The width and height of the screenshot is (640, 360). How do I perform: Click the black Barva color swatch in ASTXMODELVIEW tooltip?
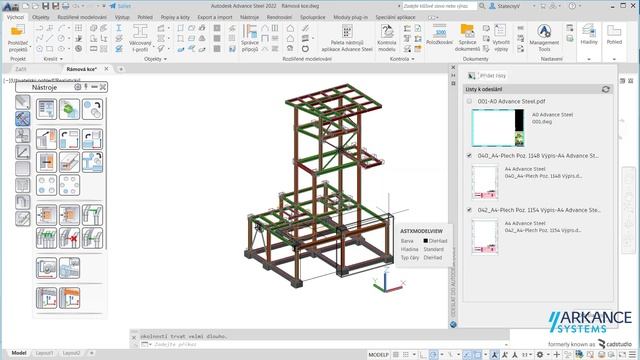pos(425,241)
